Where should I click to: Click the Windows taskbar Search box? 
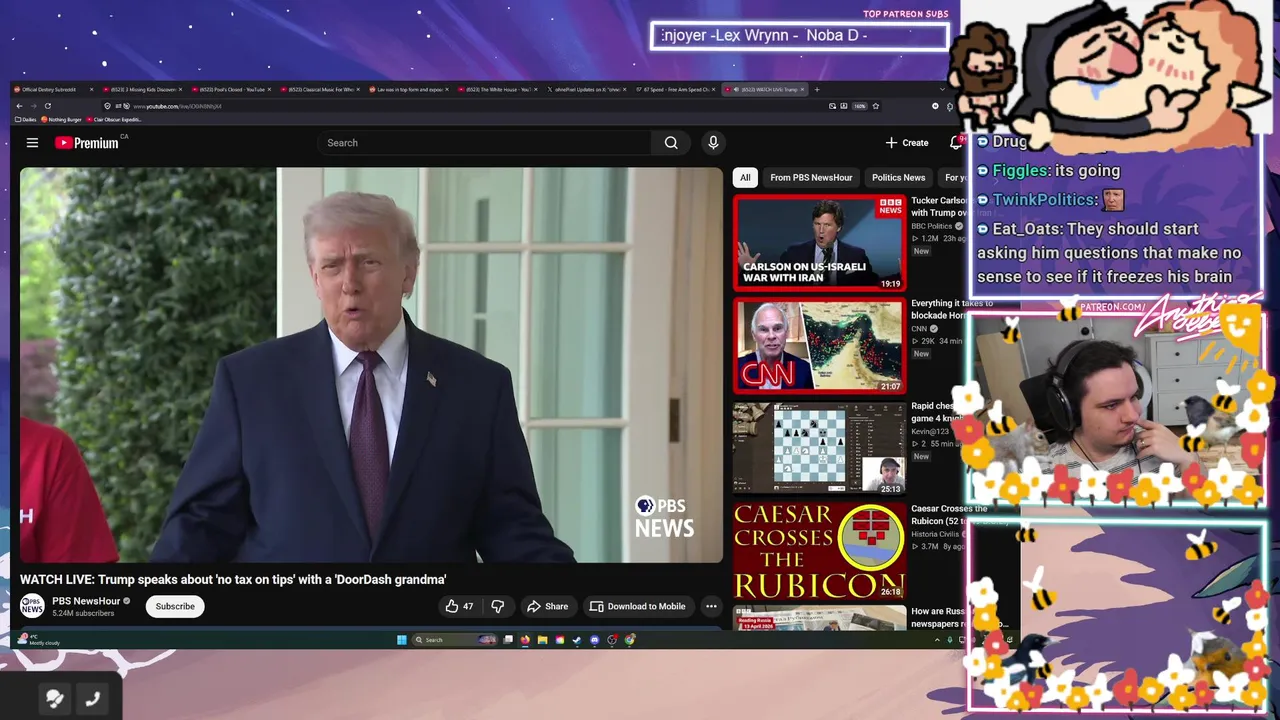point(457,640)
